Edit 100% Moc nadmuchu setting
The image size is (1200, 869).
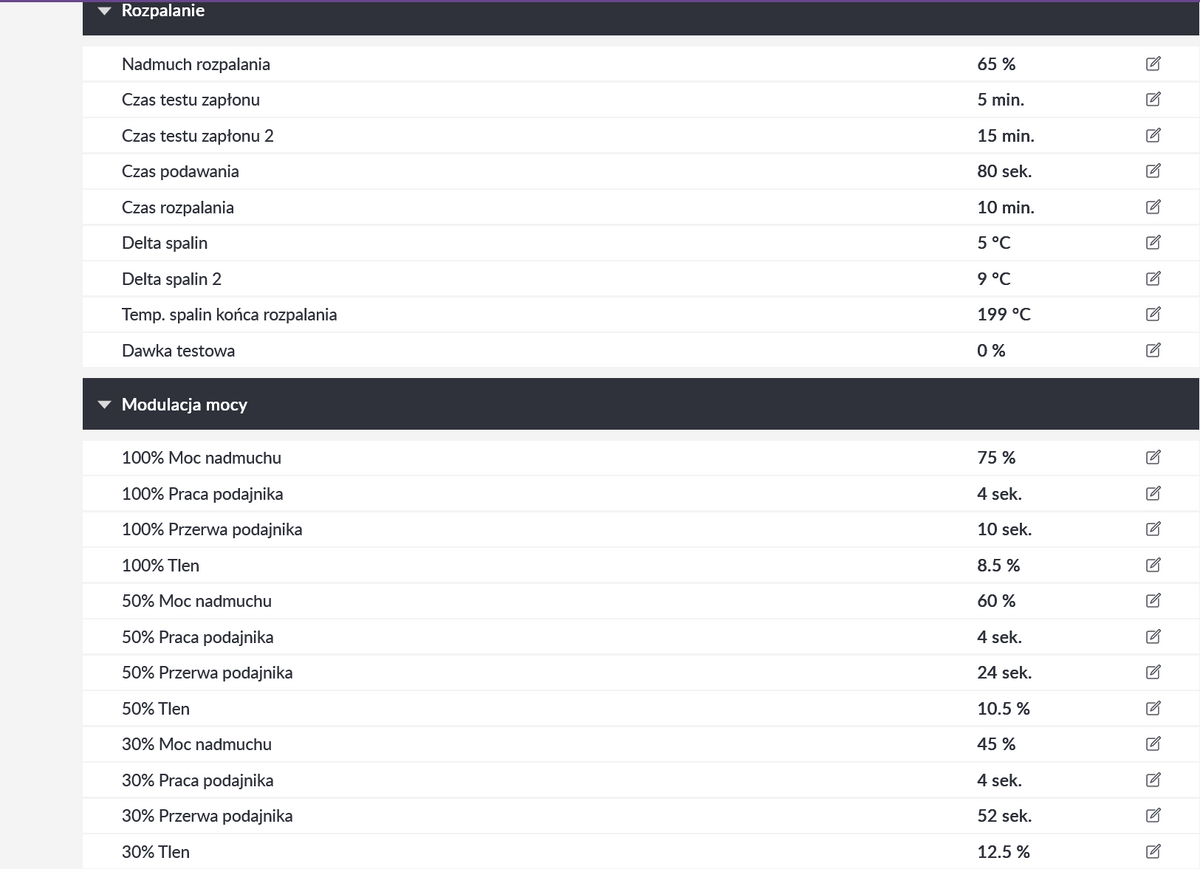pyautogui.click(x=1153, y=458)
